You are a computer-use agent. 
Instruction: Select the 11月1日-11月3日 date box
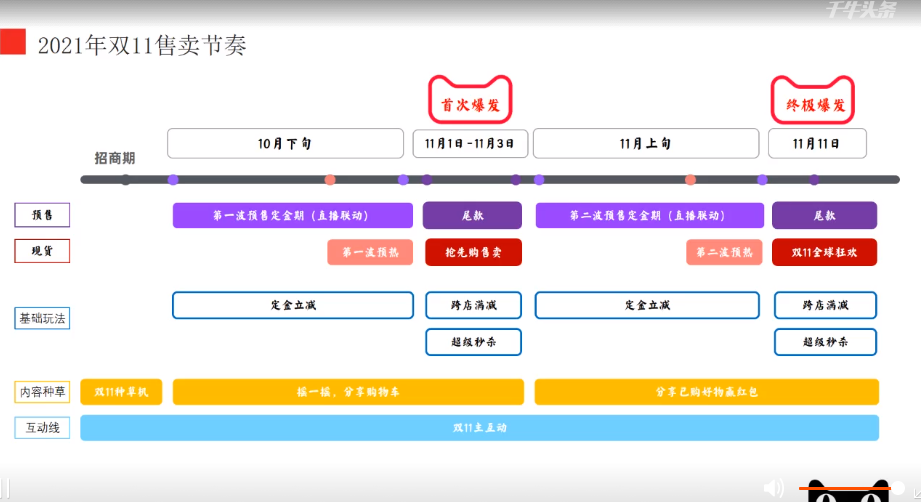coord(470,143)
